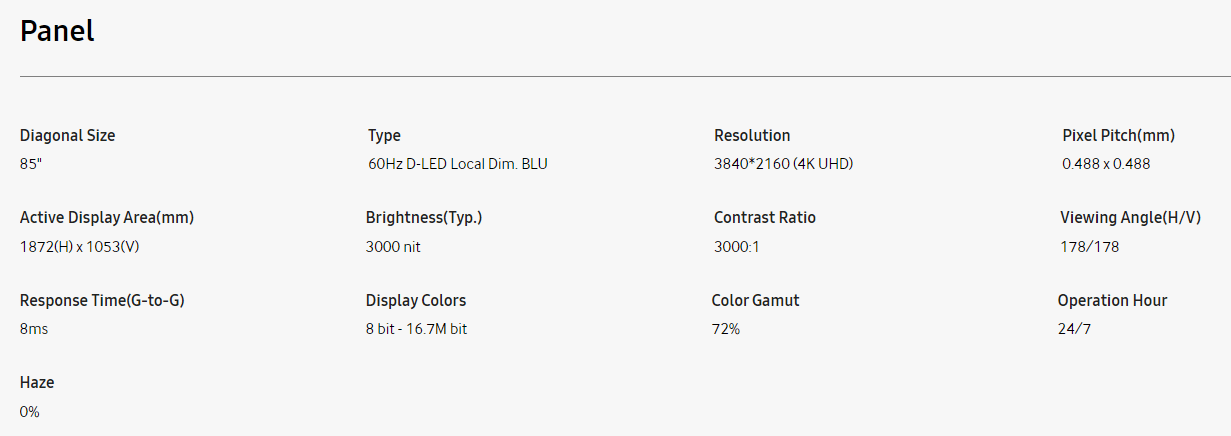Click the 60Hz D-LED Local Dim. BLU value
Viewport: 1231px width, 436px height.
[458, 164]
